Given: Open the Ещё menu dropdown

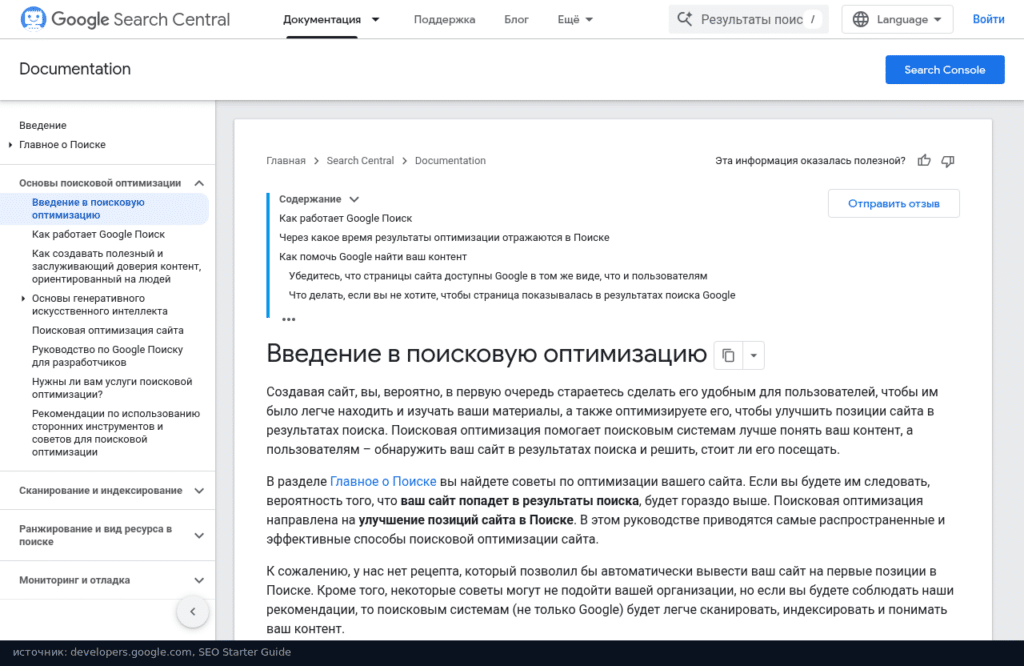Looking at the screenshot, I should tap(575, 20).
